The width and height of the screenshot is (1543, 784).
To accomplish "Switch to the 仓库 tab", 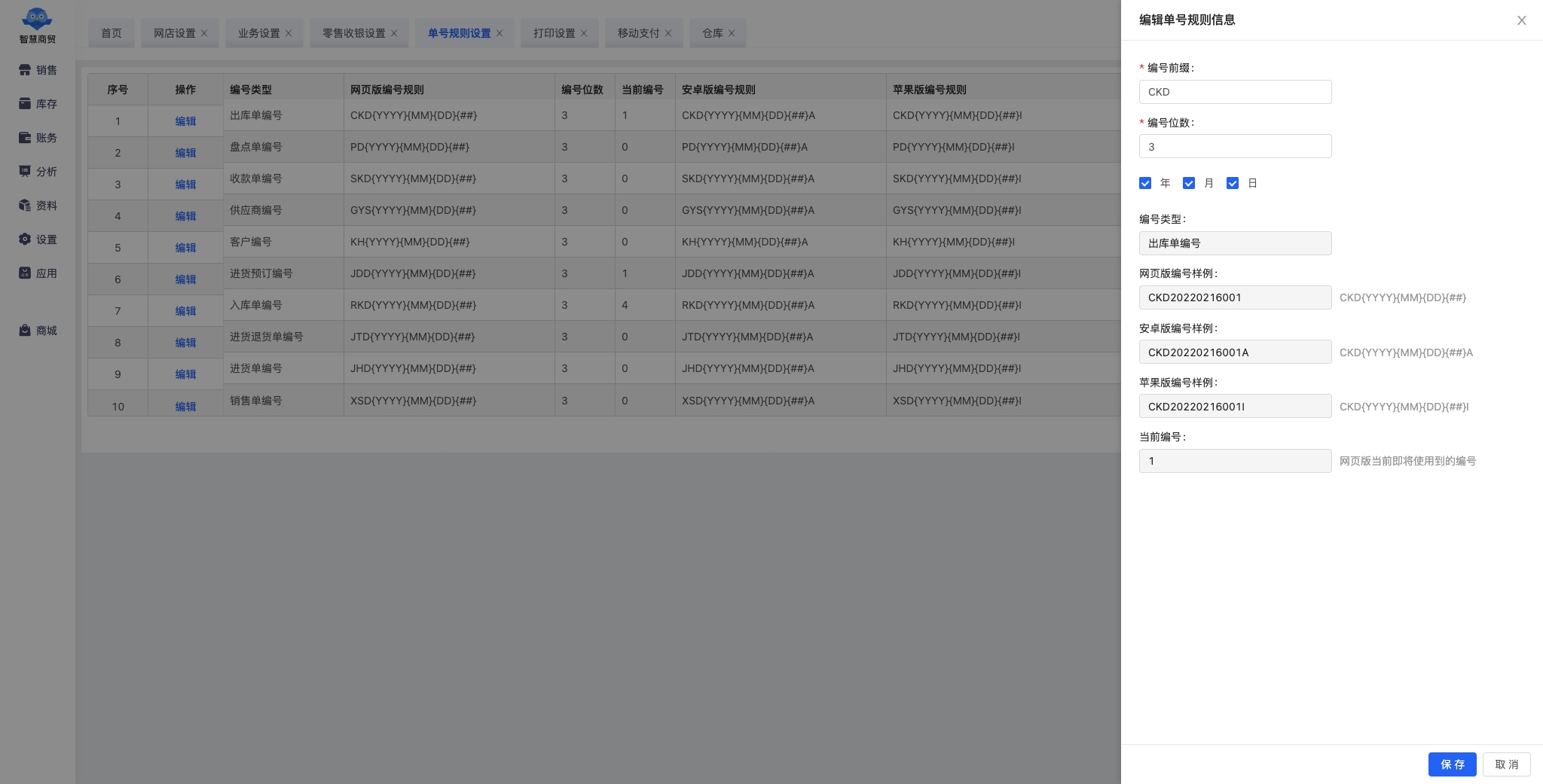I will point(712,33).
